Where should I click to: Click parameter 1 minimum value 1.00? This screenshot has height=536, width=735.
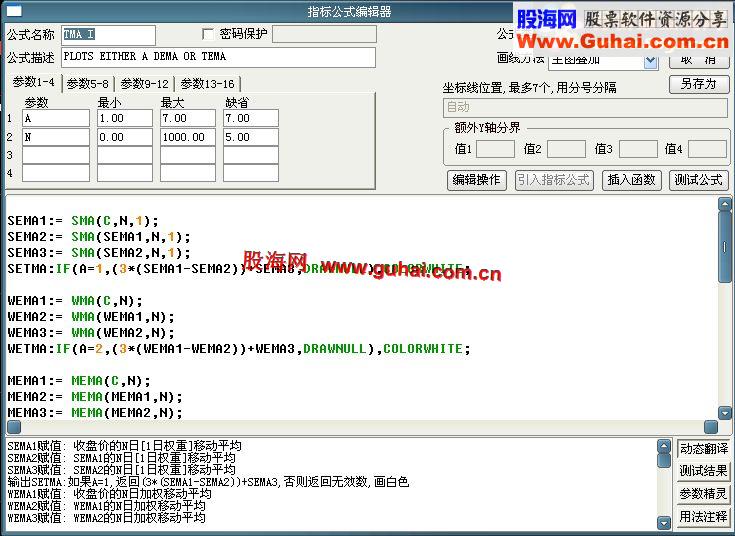pos(125,118)
